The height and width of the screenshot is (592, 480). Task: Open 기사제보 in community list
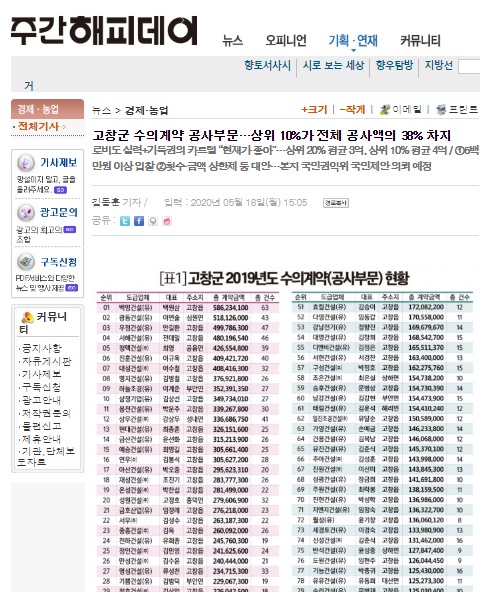(x=41, y=374)
